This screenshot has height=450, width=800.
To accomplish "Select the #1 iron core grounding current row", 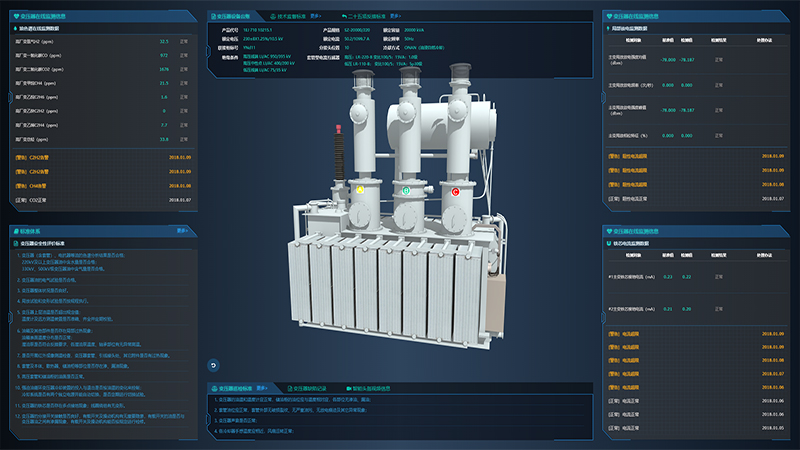I will 696,277.
